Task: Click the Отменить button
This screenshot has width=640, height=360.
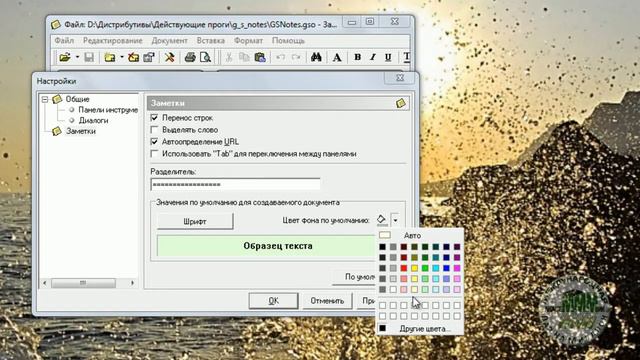Action: click(327, 301)
